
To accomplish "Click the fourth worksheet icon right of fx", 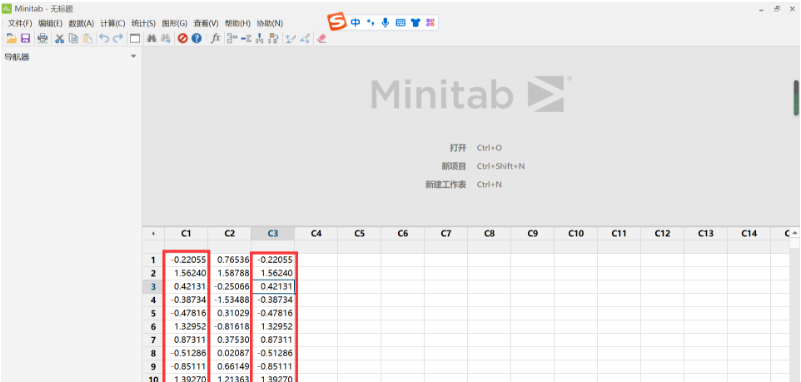I will click(x=274, y=38).
